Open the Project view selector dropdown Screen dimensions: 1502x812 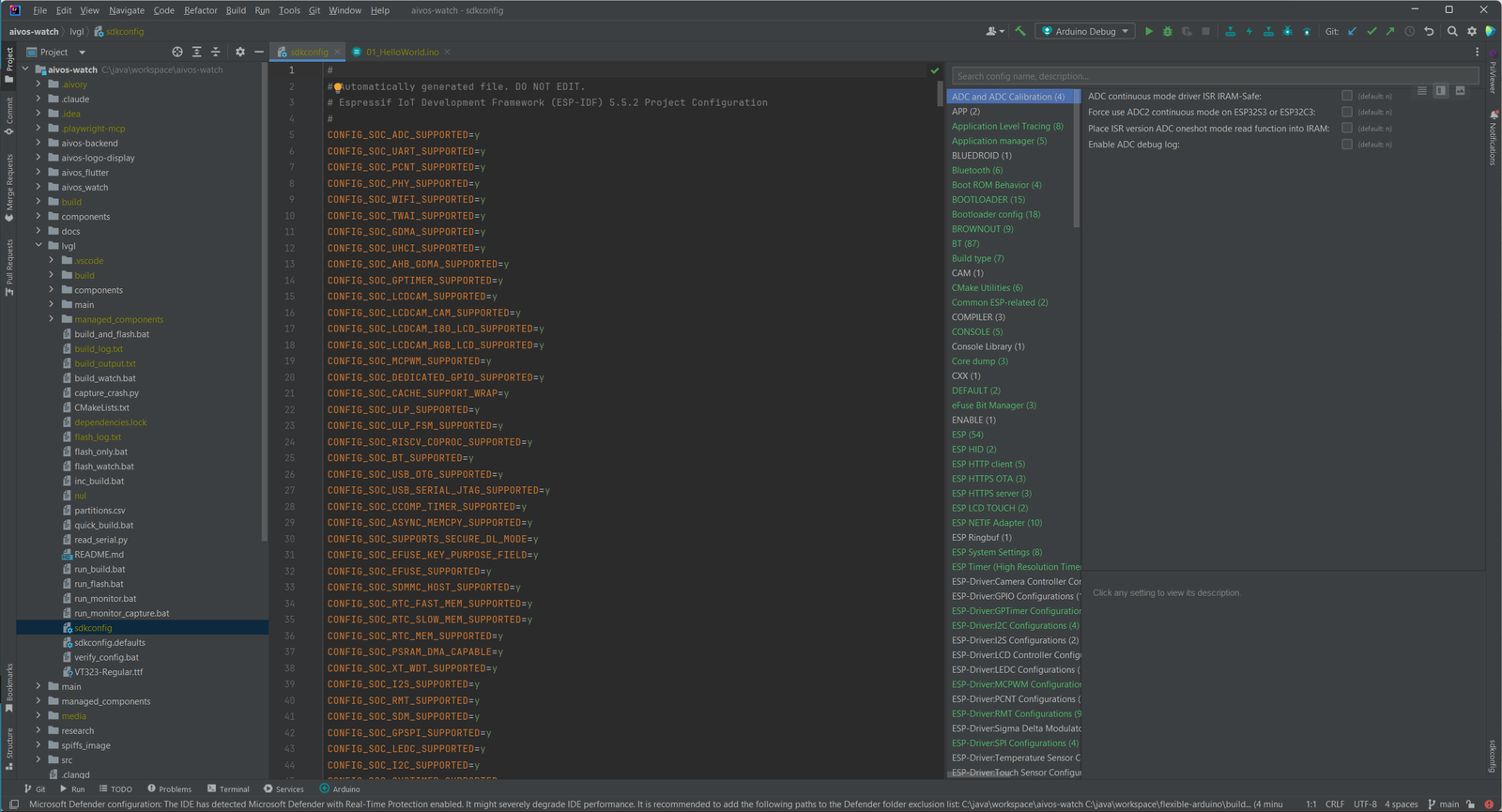click(56, 52)
